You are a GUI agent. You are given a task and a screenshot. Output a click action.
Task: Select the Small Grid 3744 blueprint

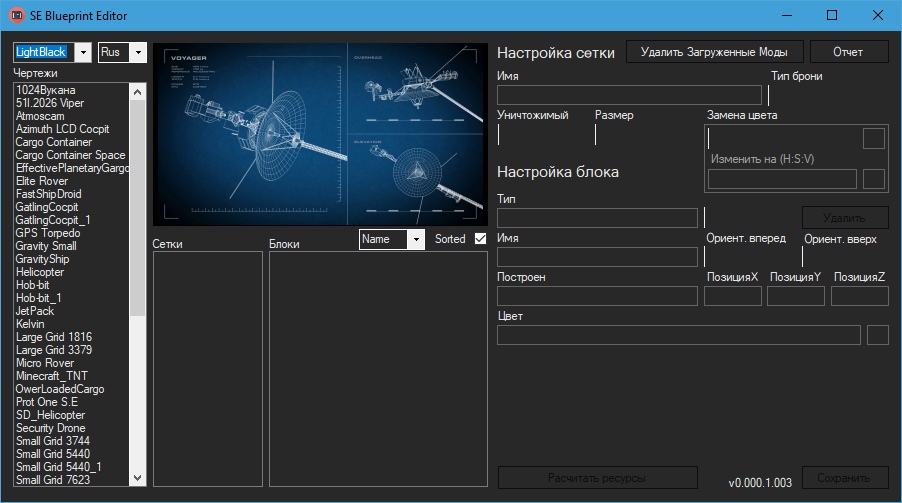(x=72, y=441)
